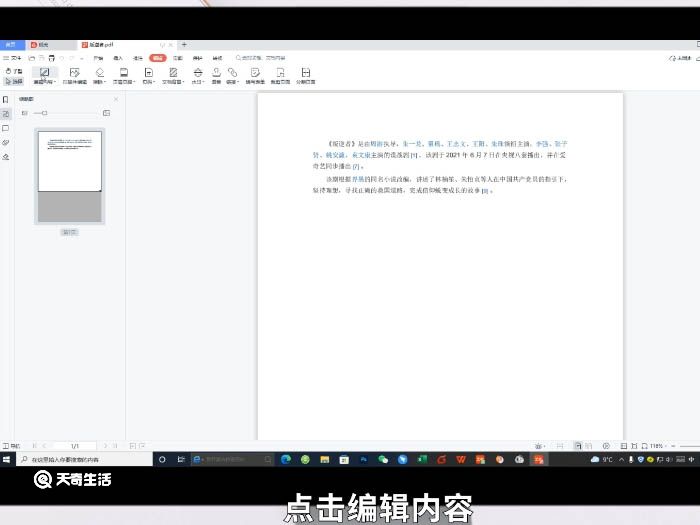The image size is (700, 525).
Task: Click the split page icon
Action: tap(305, 72)
